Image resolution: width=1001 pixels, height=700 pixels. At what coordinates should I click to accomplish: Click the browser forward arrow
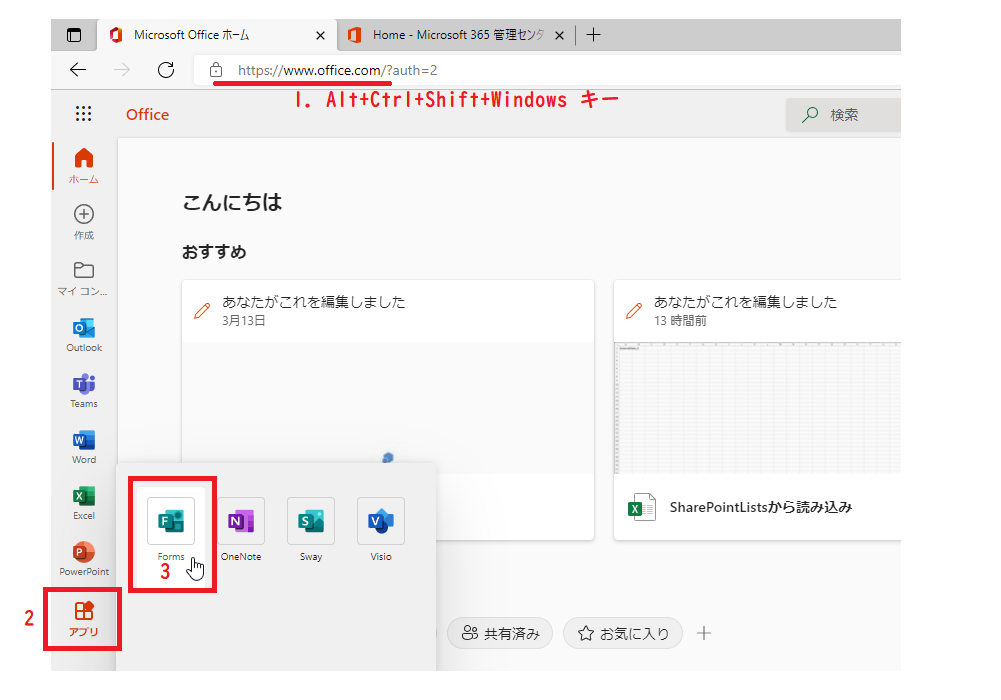[121, 70]
